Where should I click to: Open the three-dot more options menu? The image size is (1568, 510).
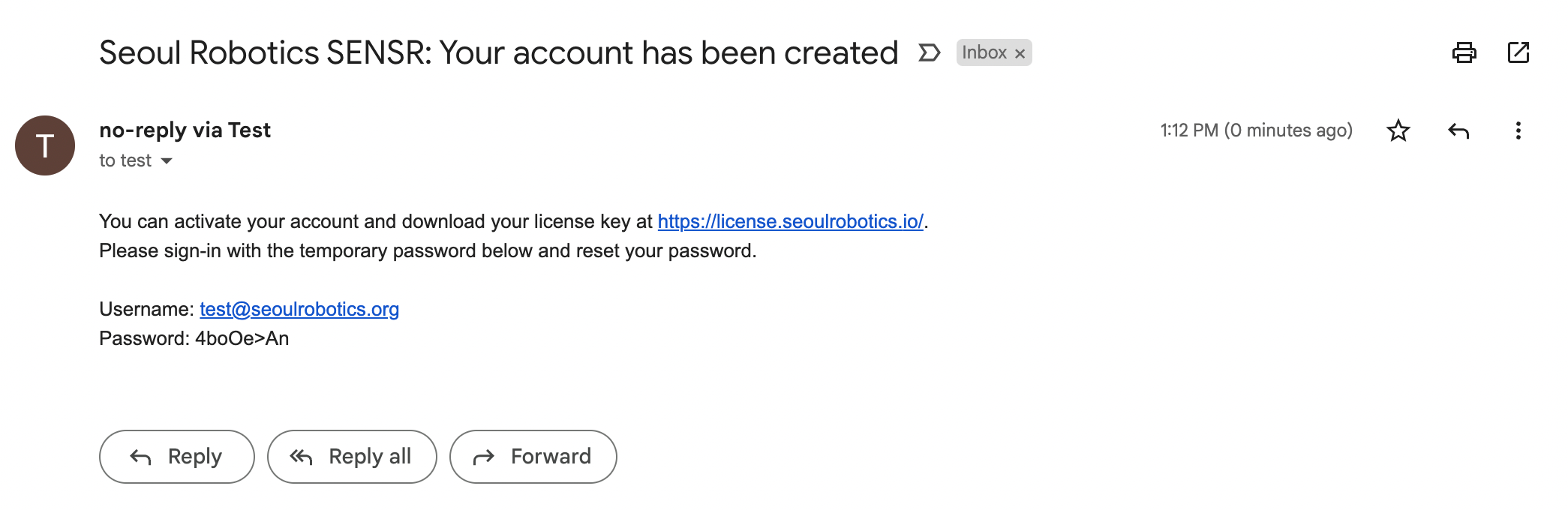point(1518,130)
